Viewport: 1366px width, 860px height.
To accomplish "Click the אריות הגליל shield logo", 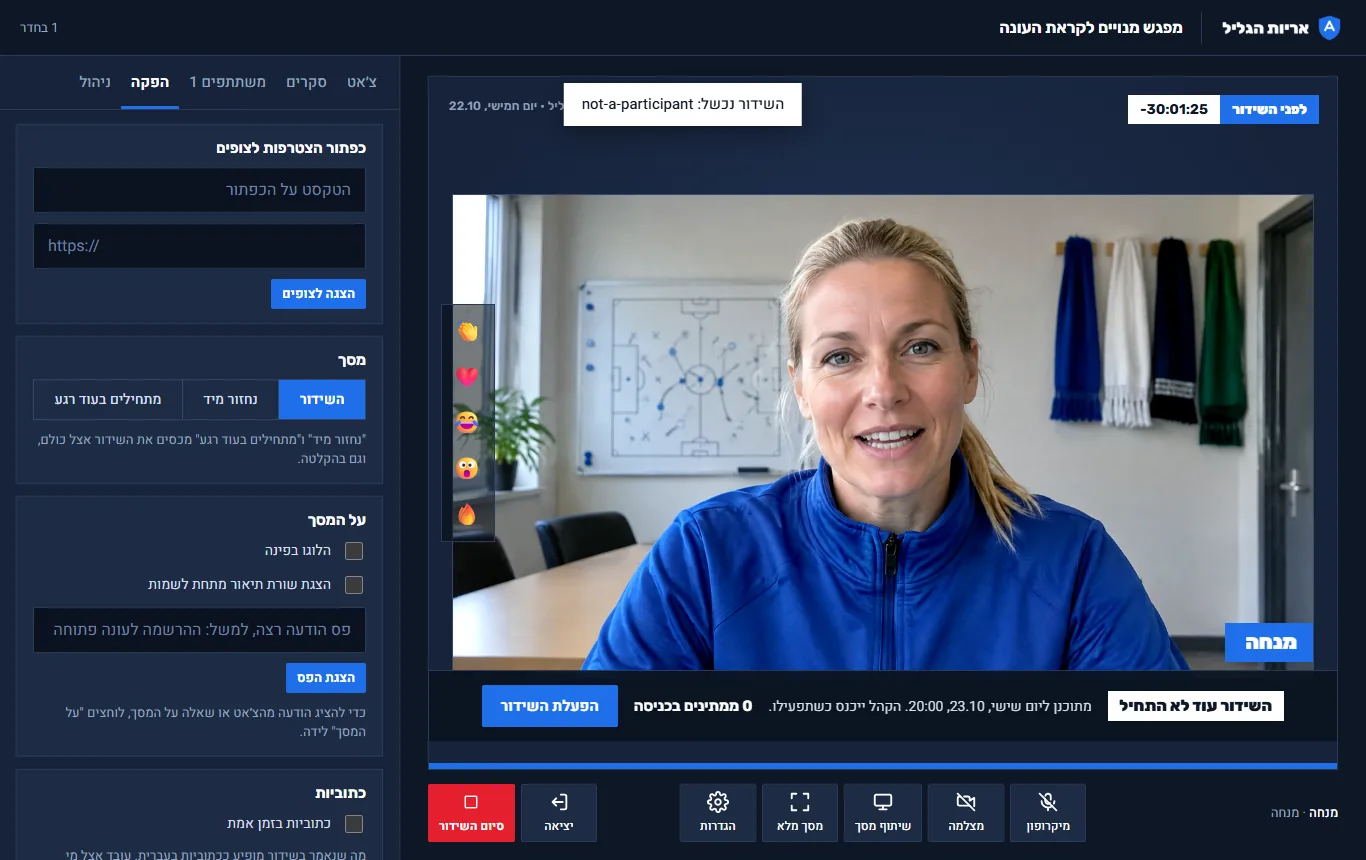I will coord(1329,28).
